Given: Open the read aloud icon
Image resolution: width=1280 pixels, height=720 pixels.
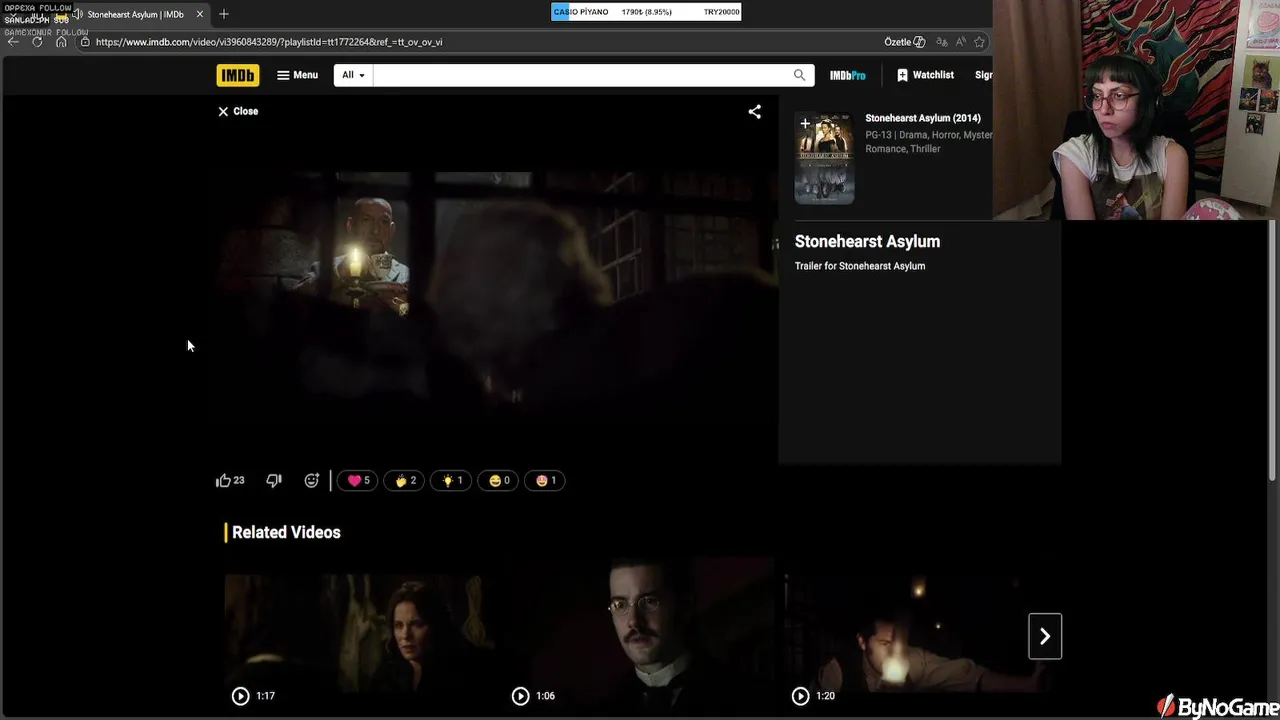Looking at the screenshot, I should pyautogui.click(x=961, y=42).
